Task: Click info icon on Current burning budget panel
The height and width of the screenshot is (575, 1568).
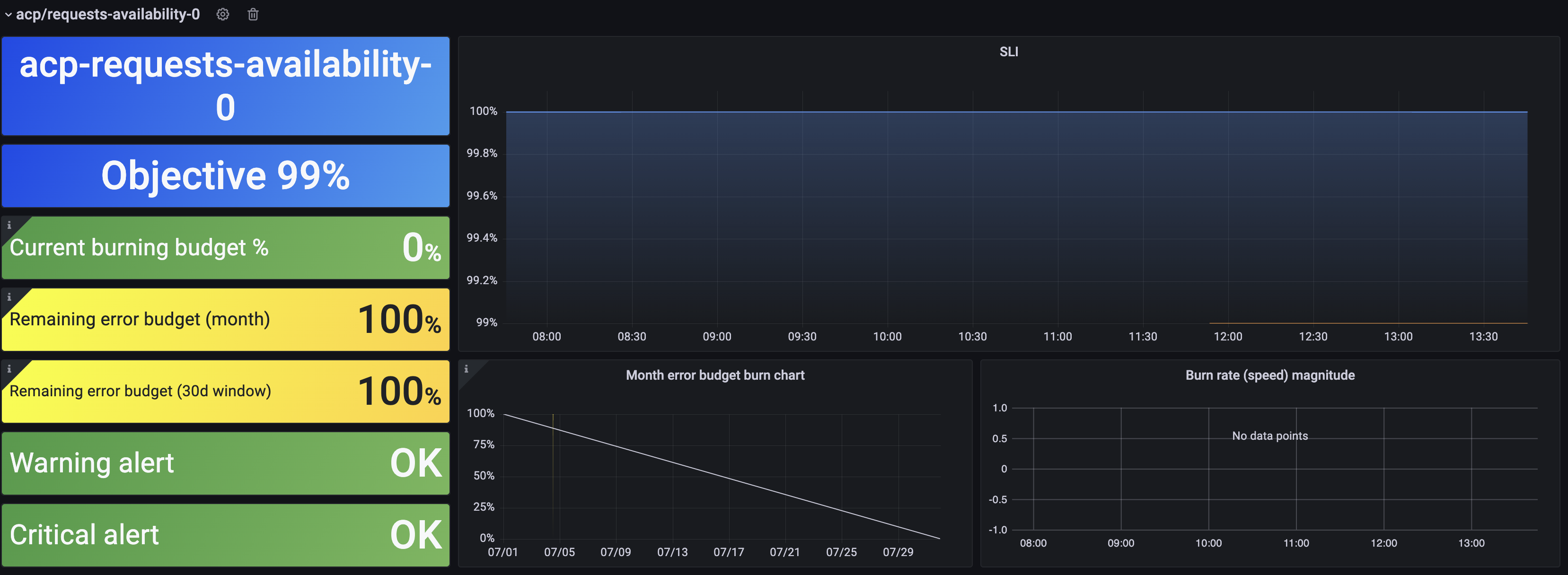Action: (x=9, y=225)
